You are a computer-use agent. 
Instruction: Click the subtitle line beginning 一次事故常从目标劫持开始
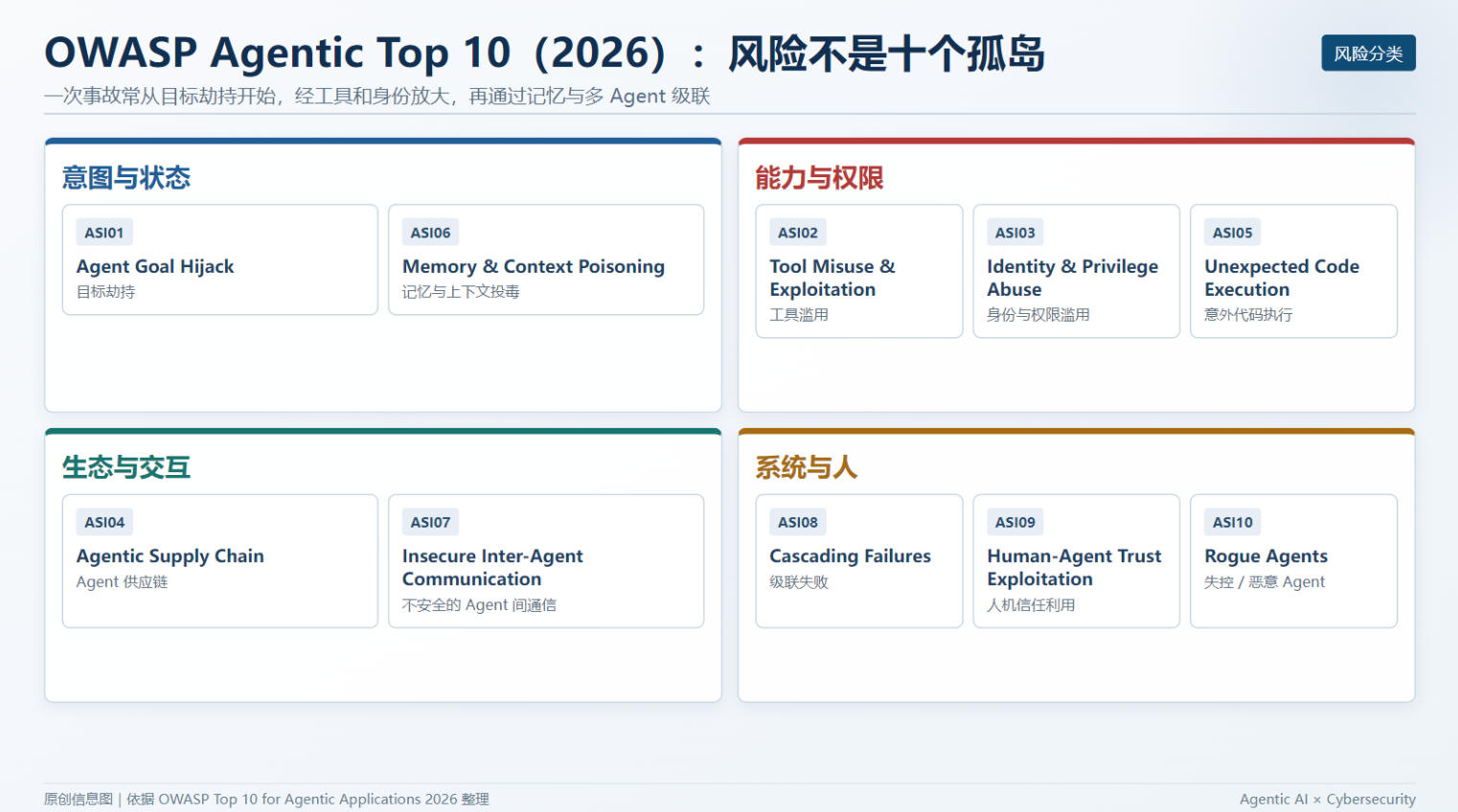coord(377,97)
